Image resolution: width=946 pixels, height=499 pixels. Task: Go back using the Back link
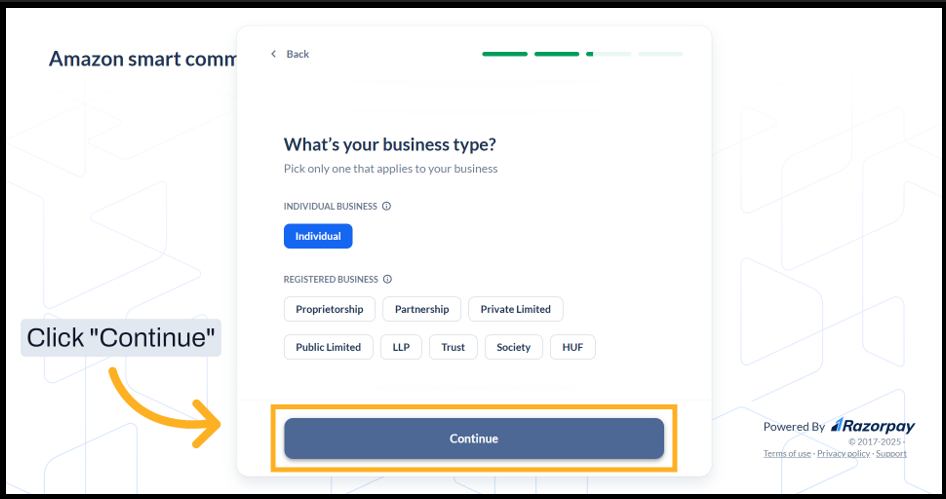point(298,54)
